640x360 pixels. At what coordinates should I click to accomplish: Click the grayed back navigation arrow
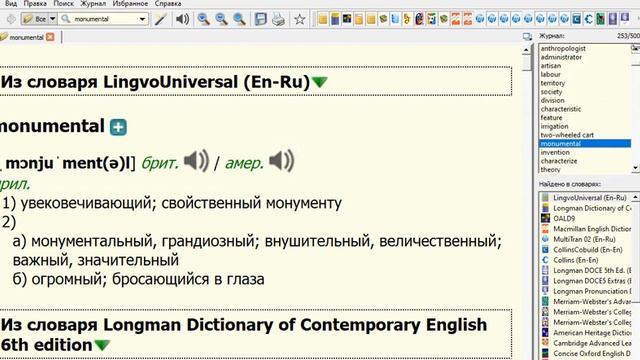[x=11, y=19]
